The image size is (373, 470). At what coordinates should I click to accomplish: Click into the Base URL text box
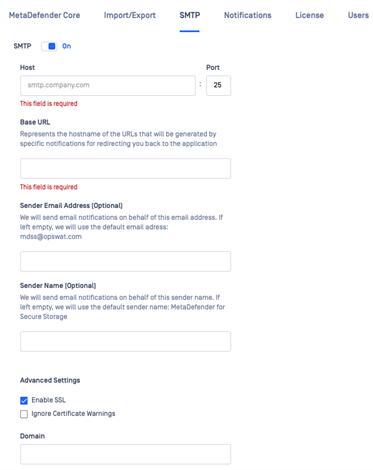125,168
